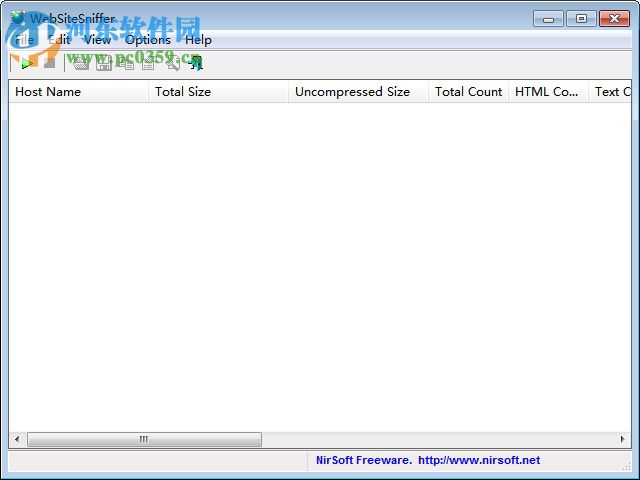The height and width of the screenshot is (480, 640).
Task: Start capturing with the green play icon
Action: 27,64
